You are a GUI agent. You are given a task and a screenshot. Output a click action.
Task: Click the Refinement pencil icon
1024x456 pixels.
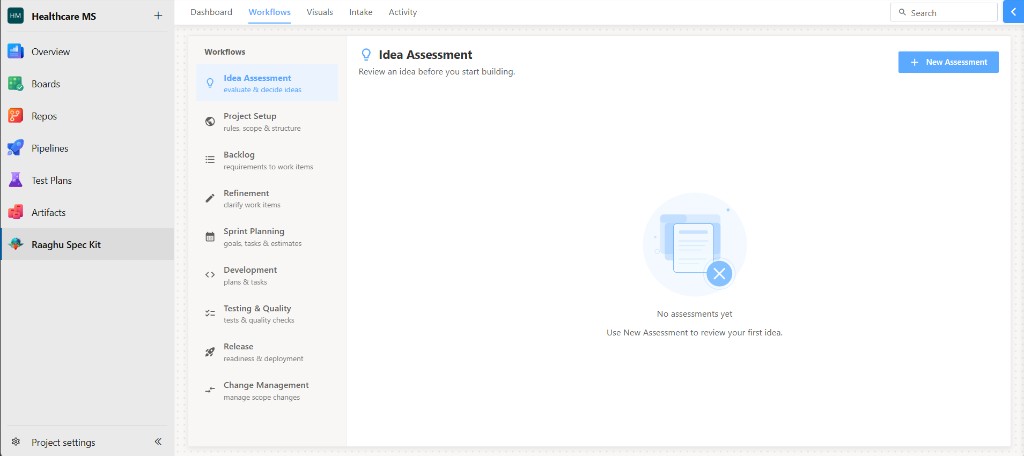point(210,198)
